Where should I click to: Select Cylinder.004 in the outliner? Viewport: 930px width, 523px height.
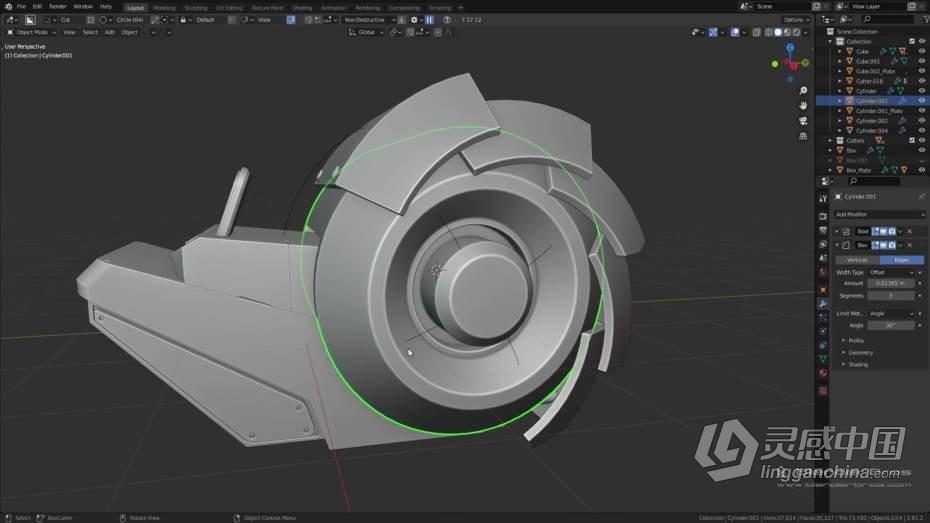point(871,130)
